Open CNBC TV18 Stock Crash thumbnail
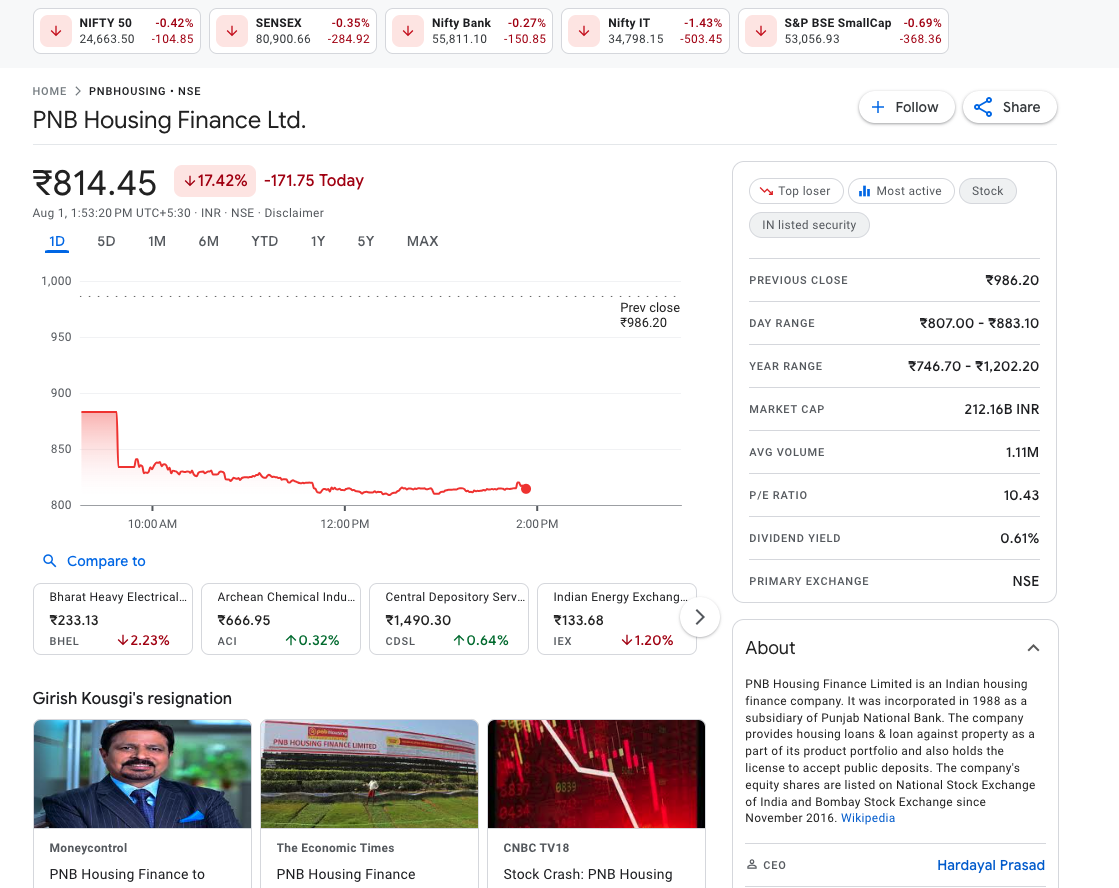Viewport: 1119px width, 888px height. tap(597, 775)
